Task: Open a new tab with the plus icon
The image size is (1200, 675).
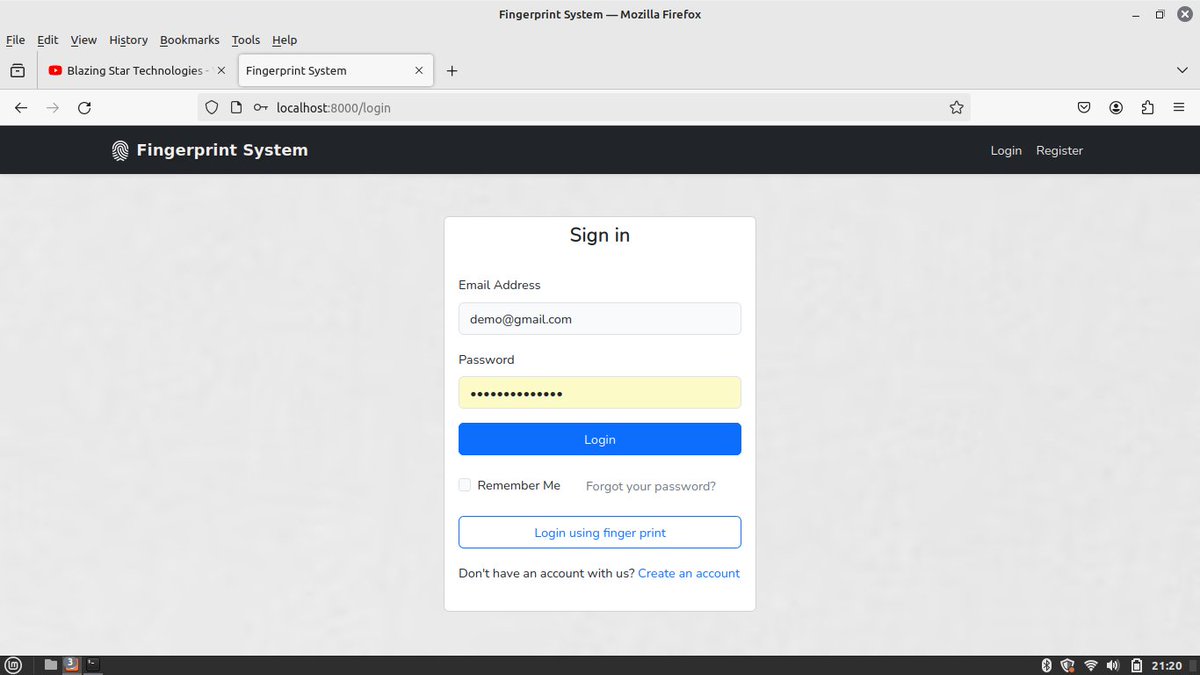Action: [x=452, y=71]
